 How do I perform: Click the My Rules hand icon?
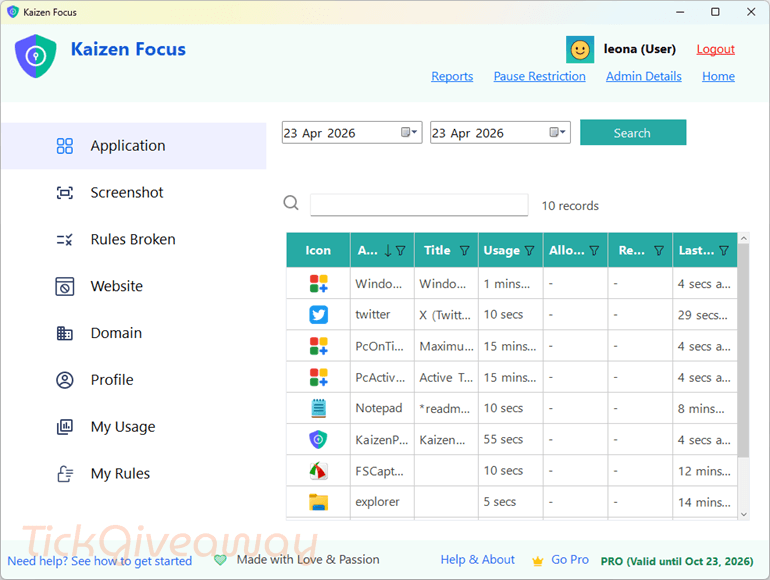pyautogui.click(x=65, y=474)
